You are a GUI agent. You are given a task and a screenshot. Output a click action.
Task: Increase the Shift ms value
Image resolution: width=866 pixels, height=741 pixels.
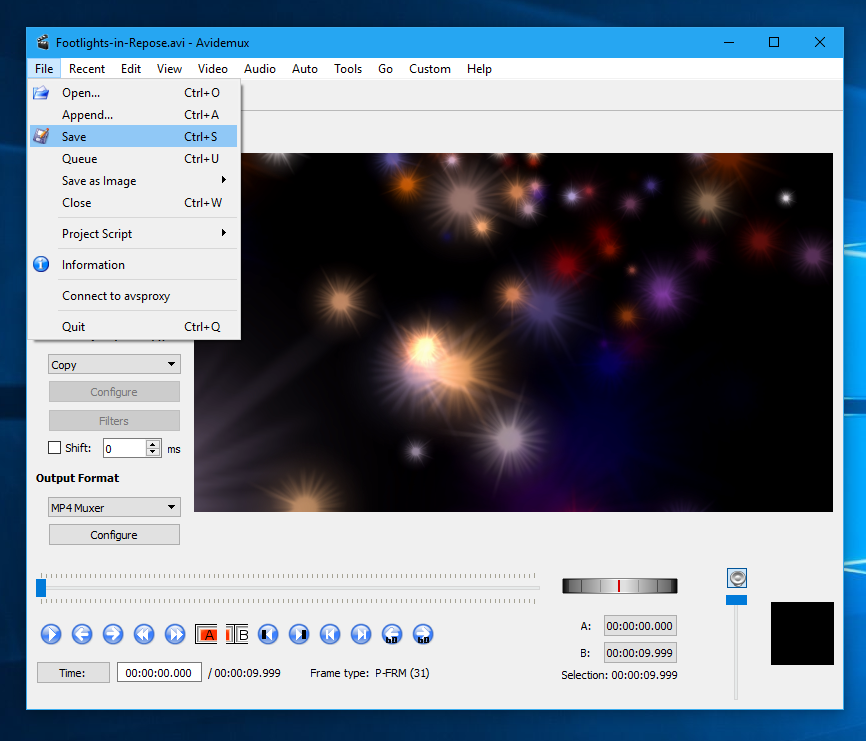click(x=153, y=444)
